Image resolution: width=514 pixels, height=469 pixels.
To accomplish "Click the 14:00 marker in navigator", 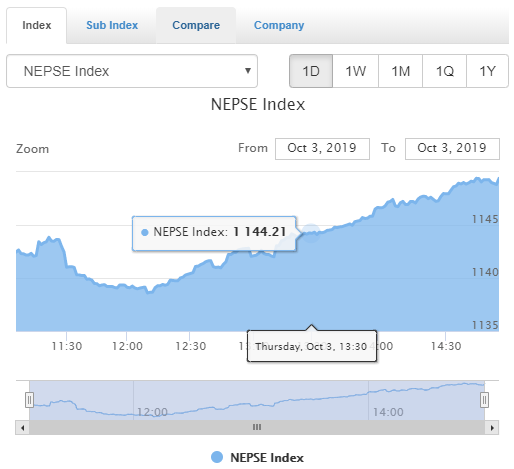I will [x=388, y=412].
